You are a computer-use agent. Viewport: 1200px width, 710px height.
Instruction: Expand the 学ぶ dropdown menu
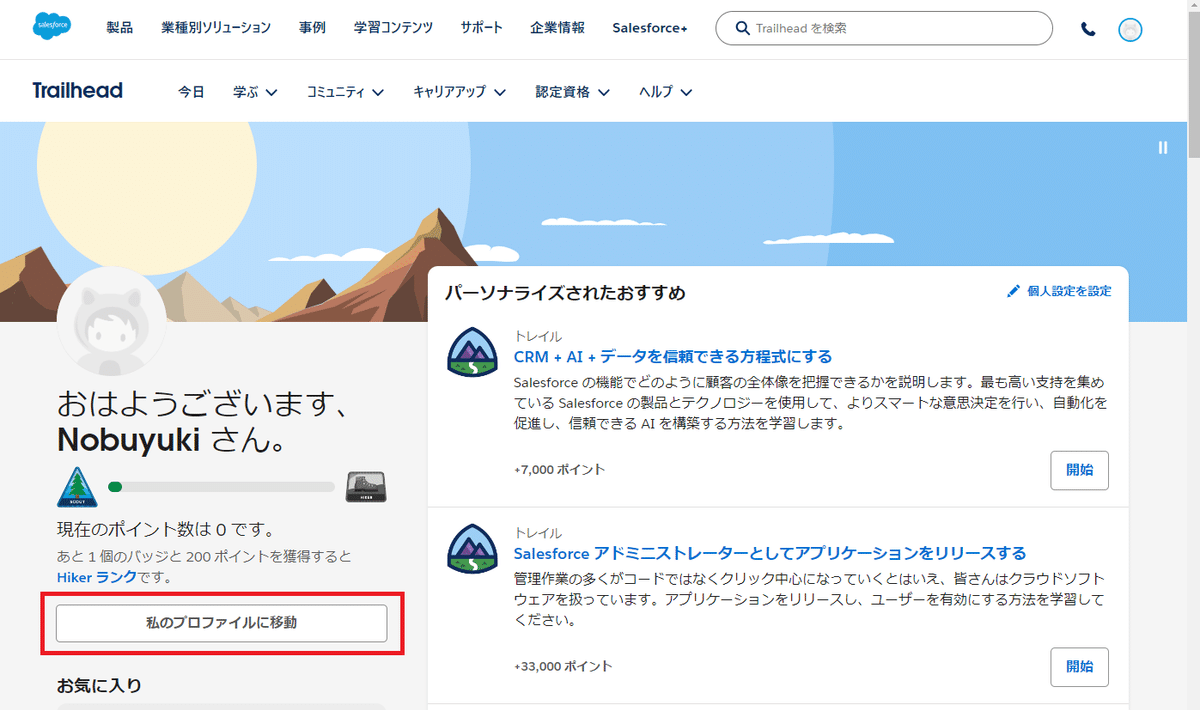point(255,92)
